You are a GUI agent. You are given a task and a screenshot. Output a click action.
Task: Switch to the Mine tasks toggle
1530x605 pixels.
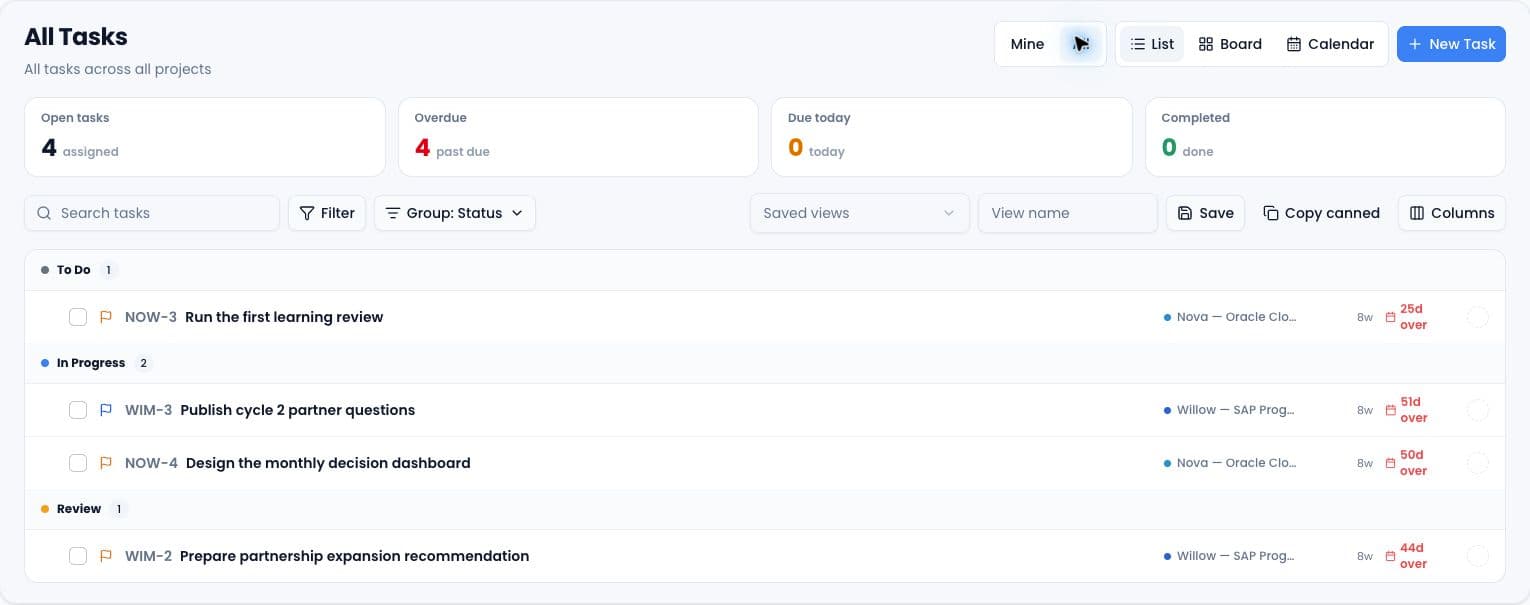pos(1027,44)
